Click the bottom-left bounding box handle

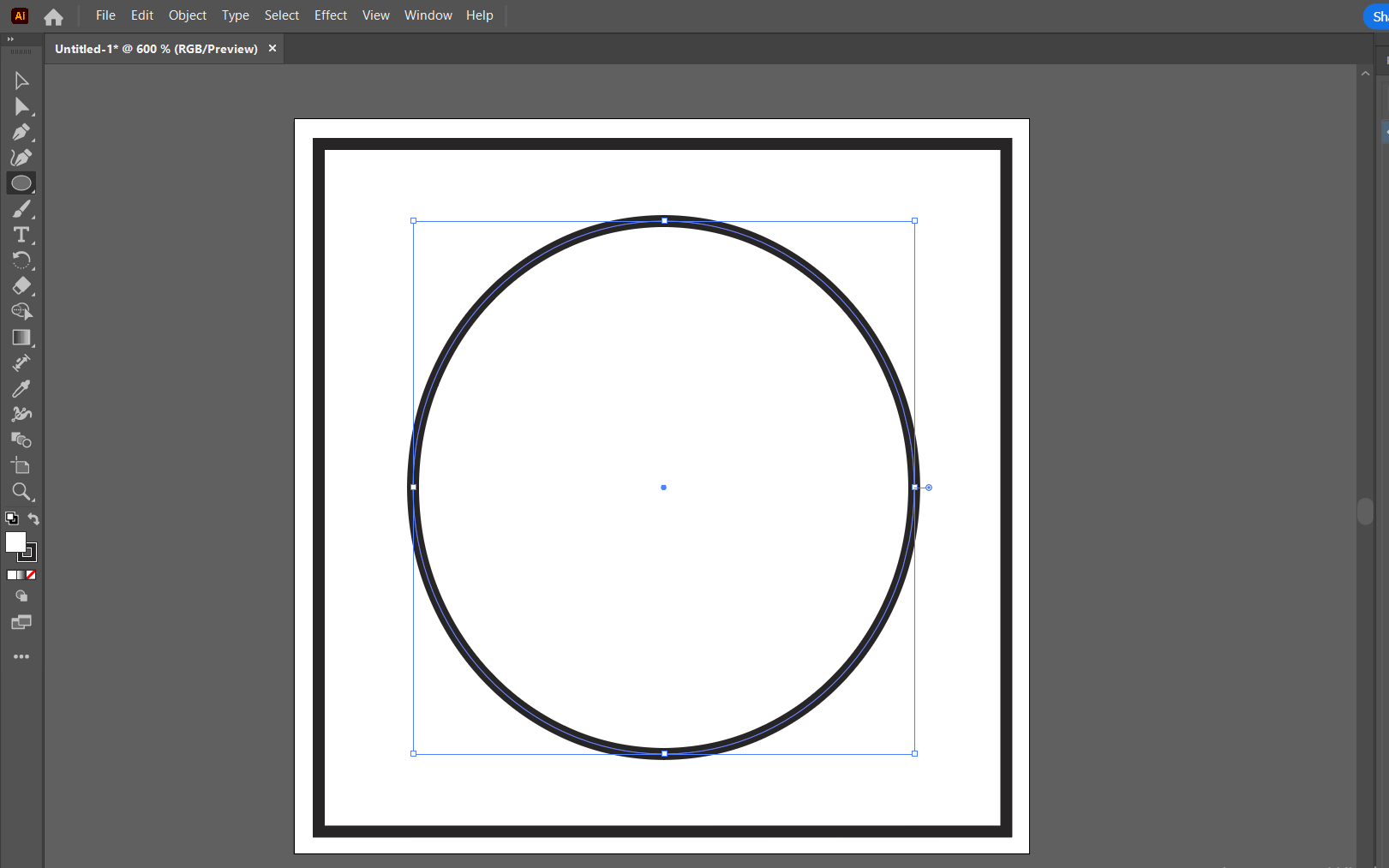pyautogui.click(x=414, y=754)
